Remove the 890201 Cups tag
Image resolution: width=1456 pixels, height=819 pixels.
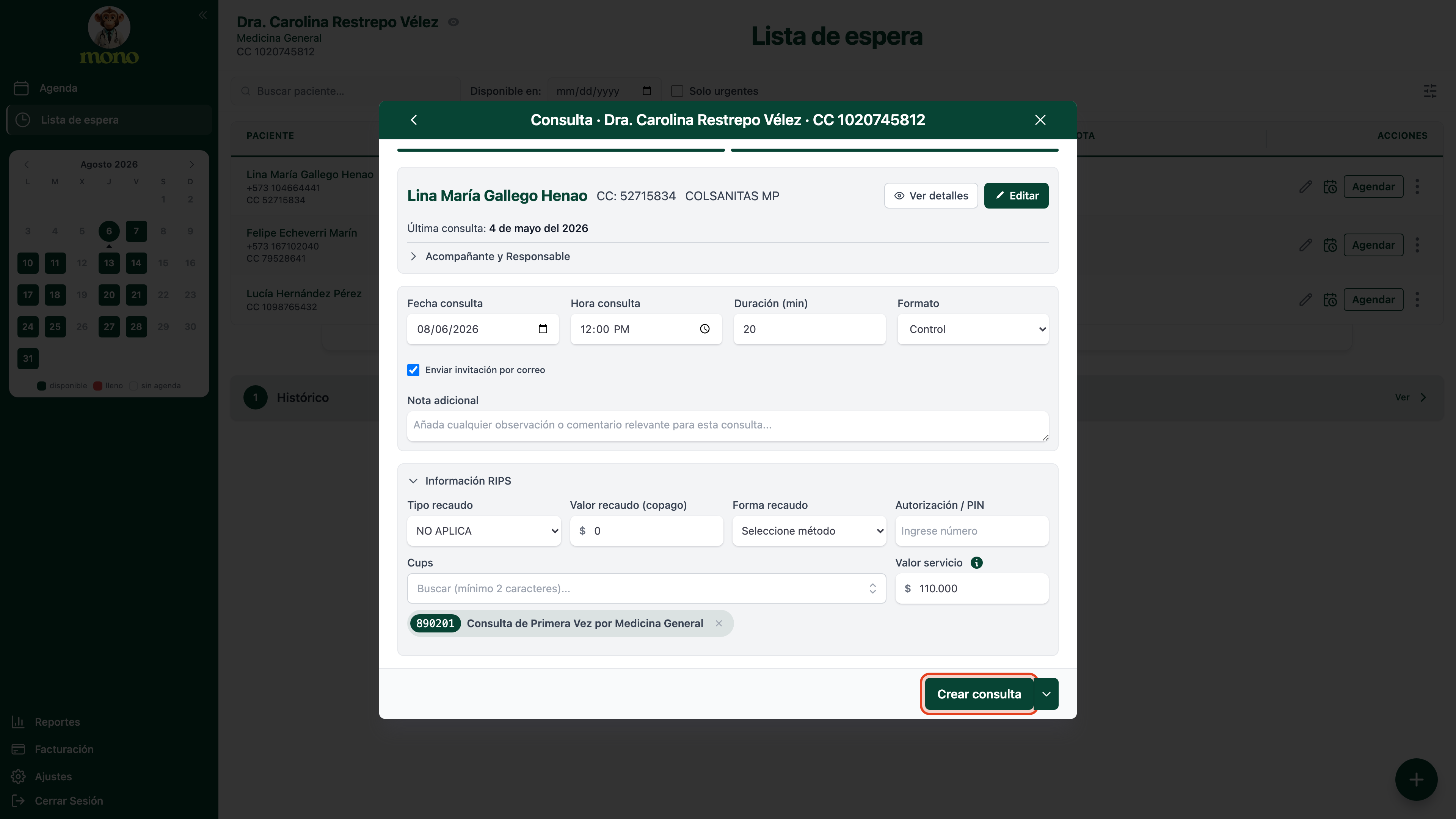pos(719,623)
